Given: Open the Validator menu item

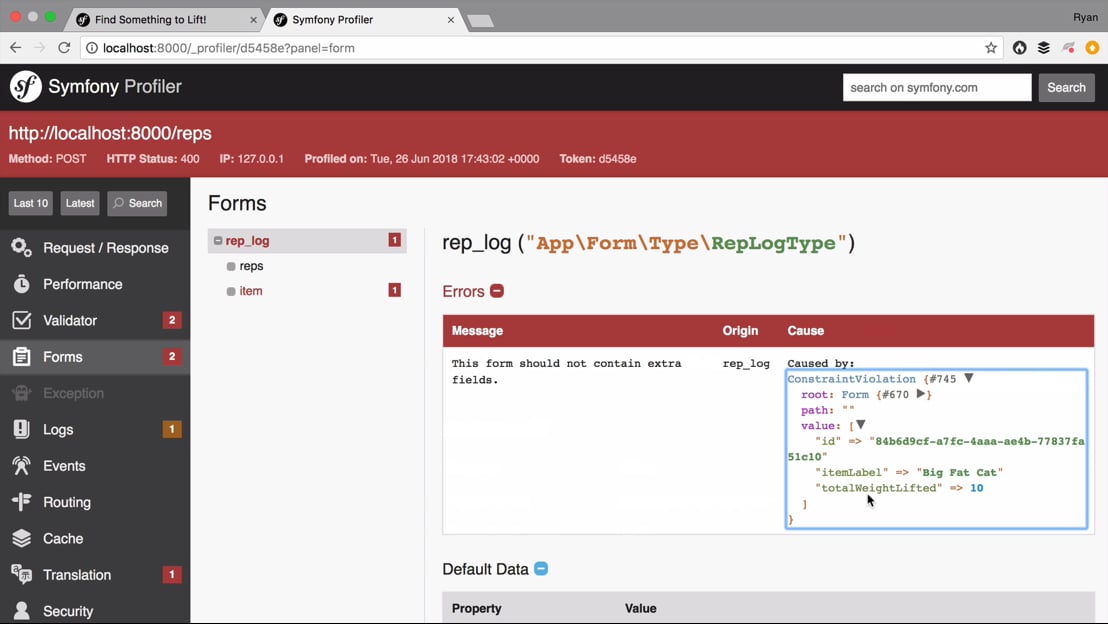Looking at the screenshot, I should pos(95,320).
